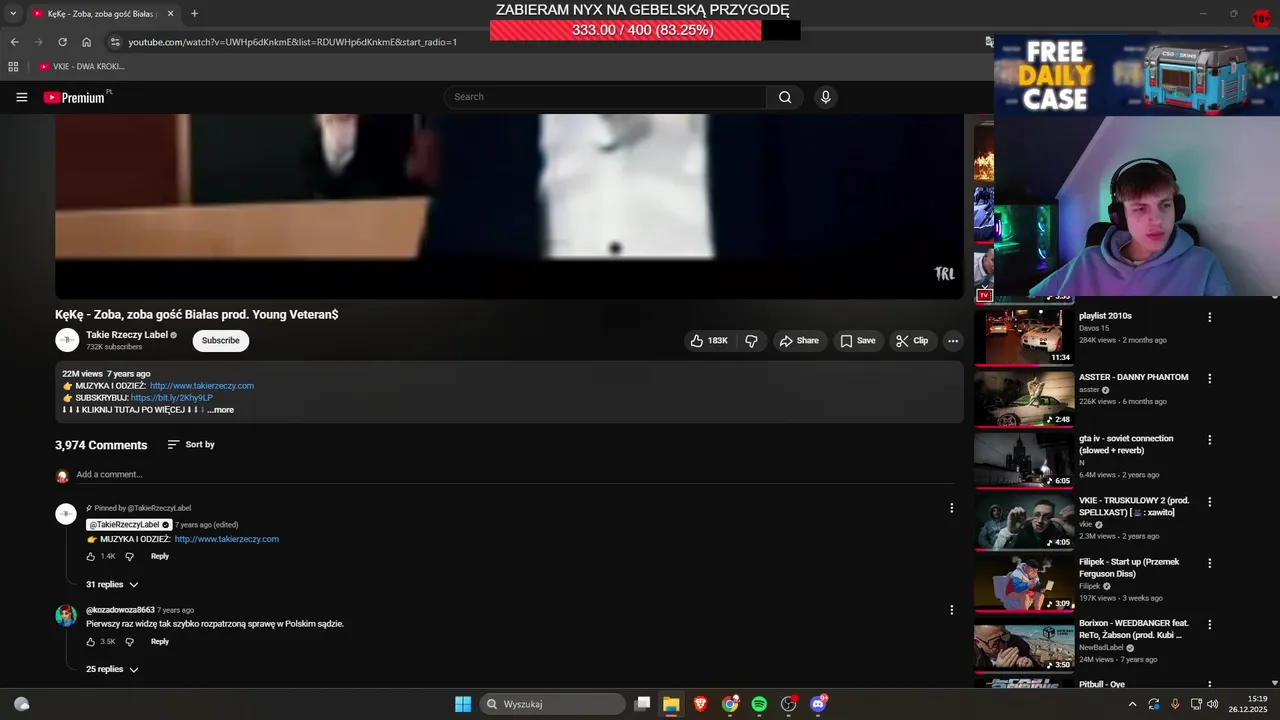Open Spotify from the taskbar
1280x720 pixels.
coord(759,704)
